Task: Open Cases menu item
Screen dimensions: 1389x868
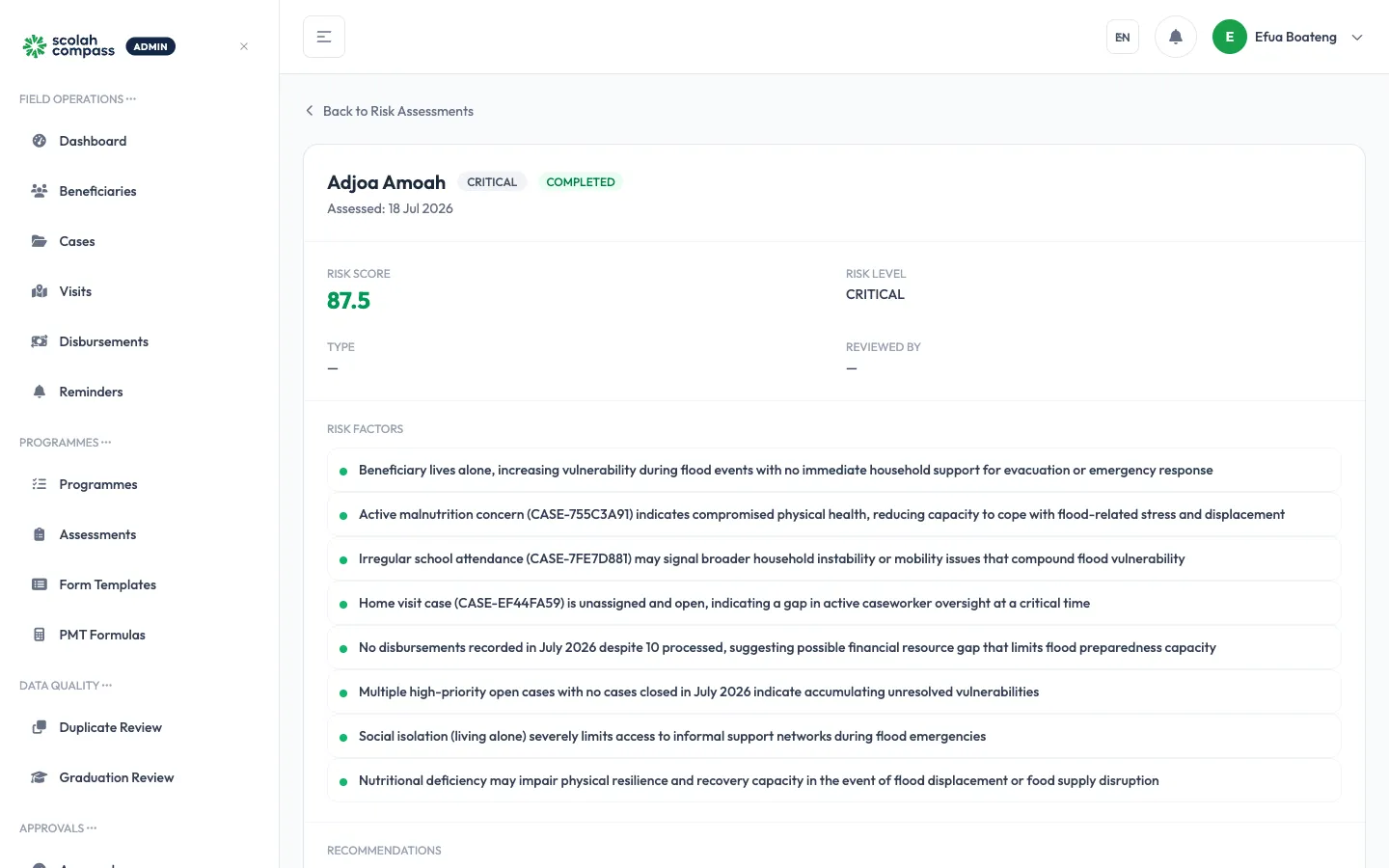Action: click(139, 241)
